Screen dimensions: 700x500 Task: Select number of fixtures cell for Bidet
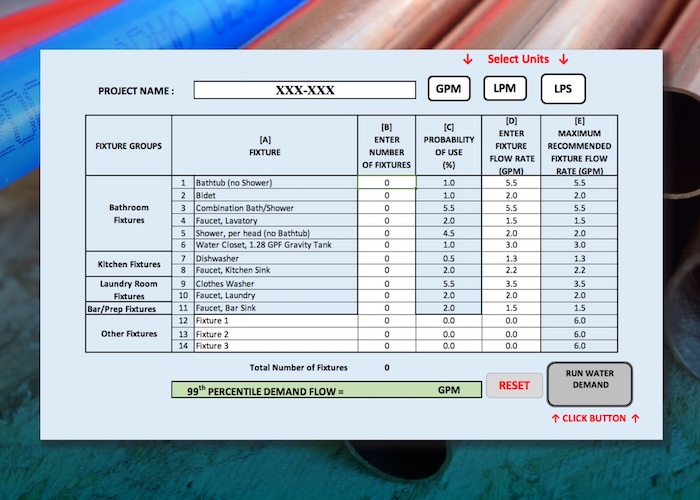click(x=387, y=195)
